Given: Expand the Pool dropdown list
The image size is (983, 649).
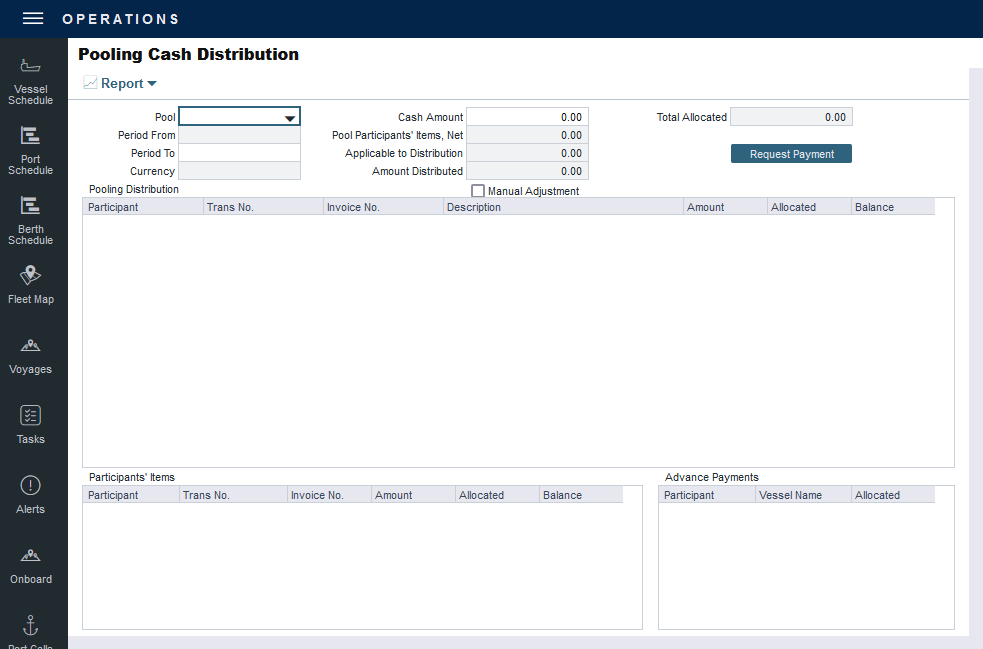Looking at the screenshot, I should 289,118.
